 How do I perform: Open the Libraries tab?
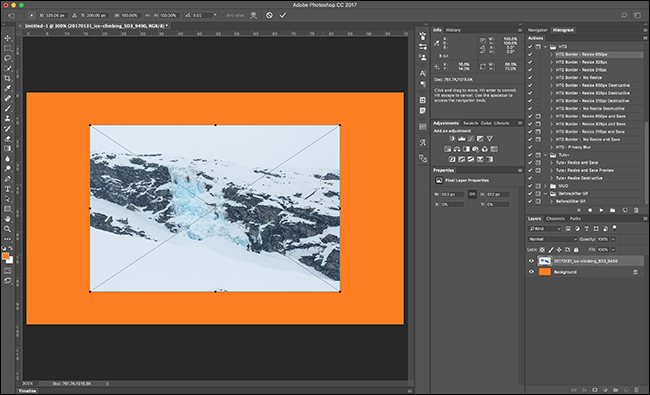[x=502, y=123]
